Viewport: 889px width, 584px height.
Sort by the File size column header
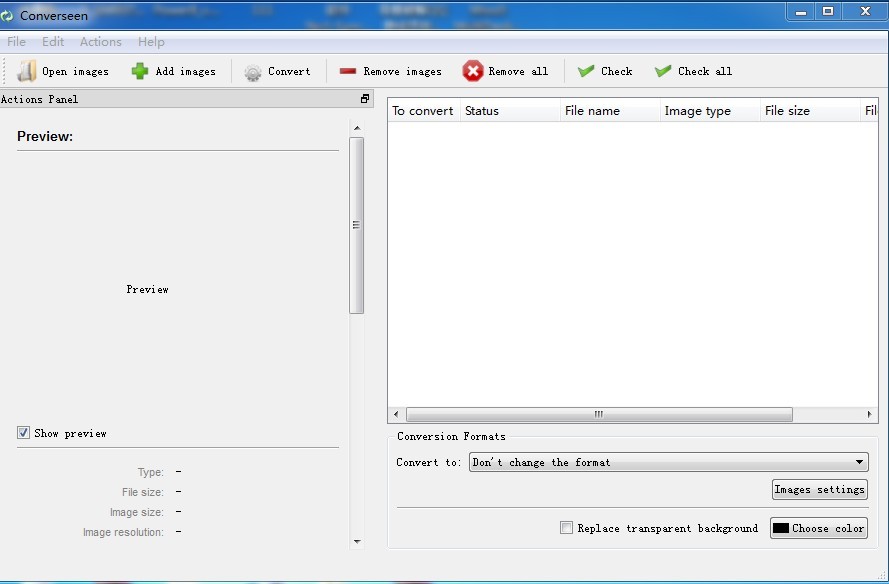pos(810,111)
